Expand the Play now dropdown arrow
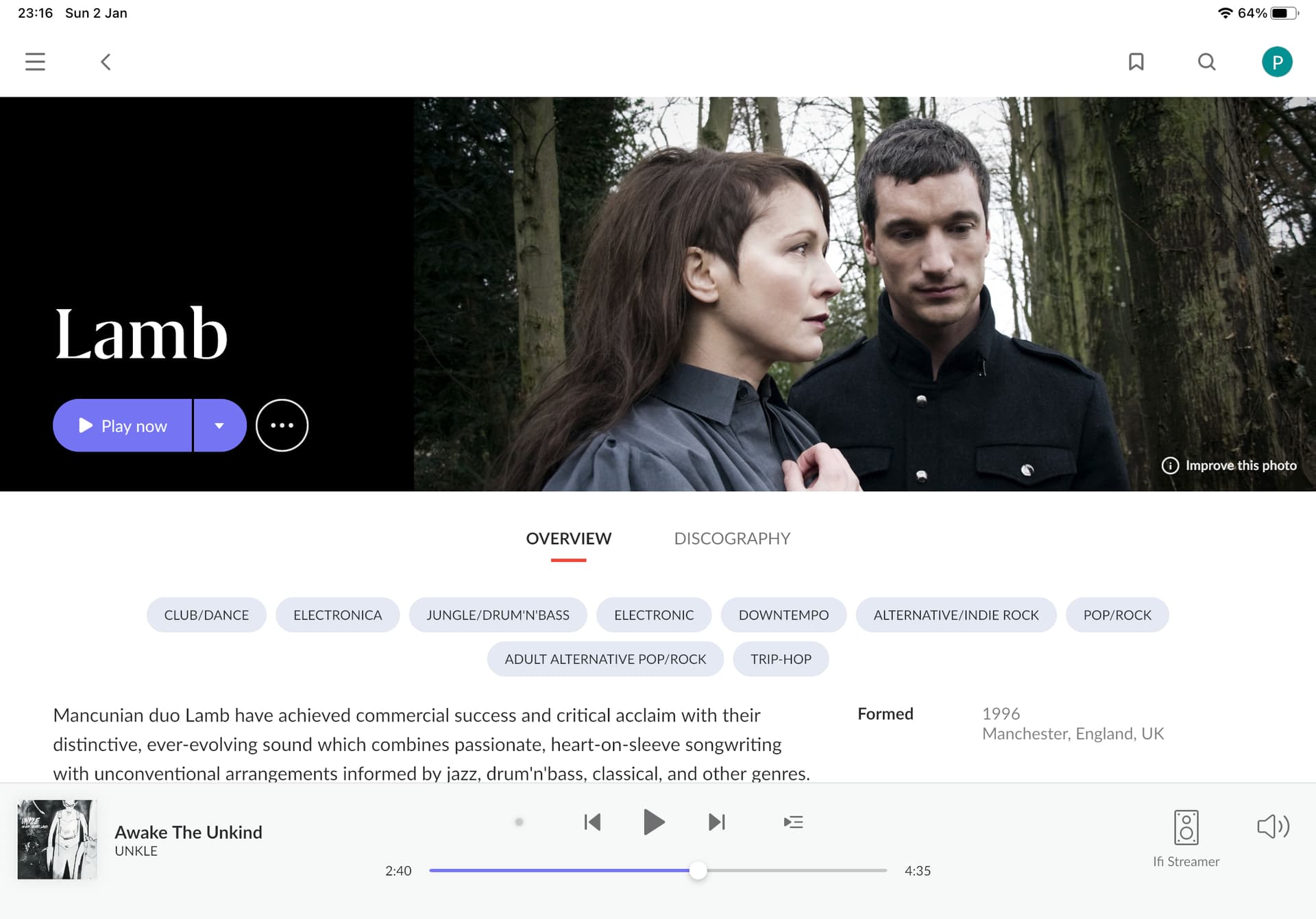The height and width of the screenshot is (919, 1316). [x=219, y=426]
